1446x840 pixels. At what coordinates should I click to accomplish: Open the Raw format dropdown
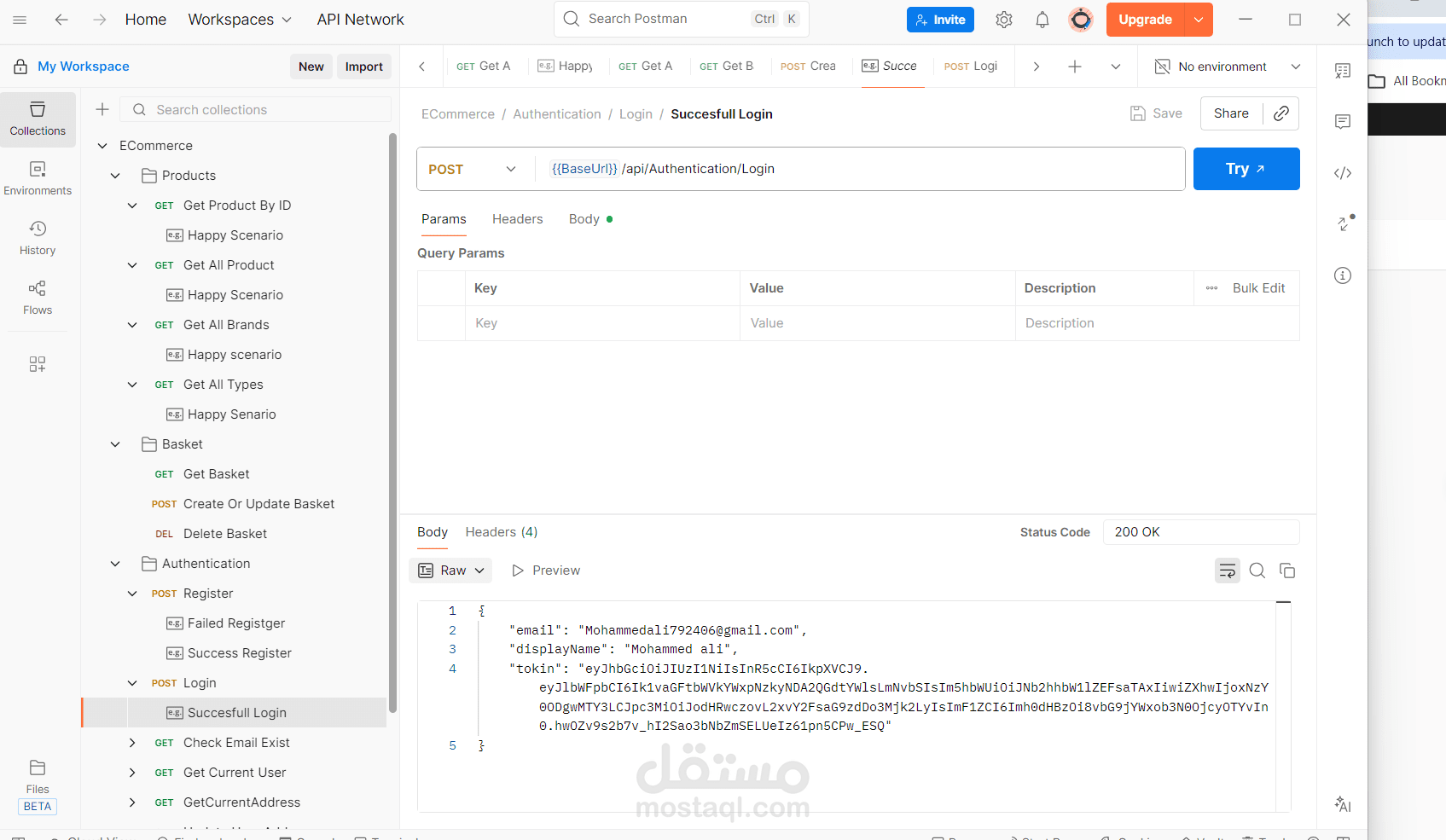point(451,571)
